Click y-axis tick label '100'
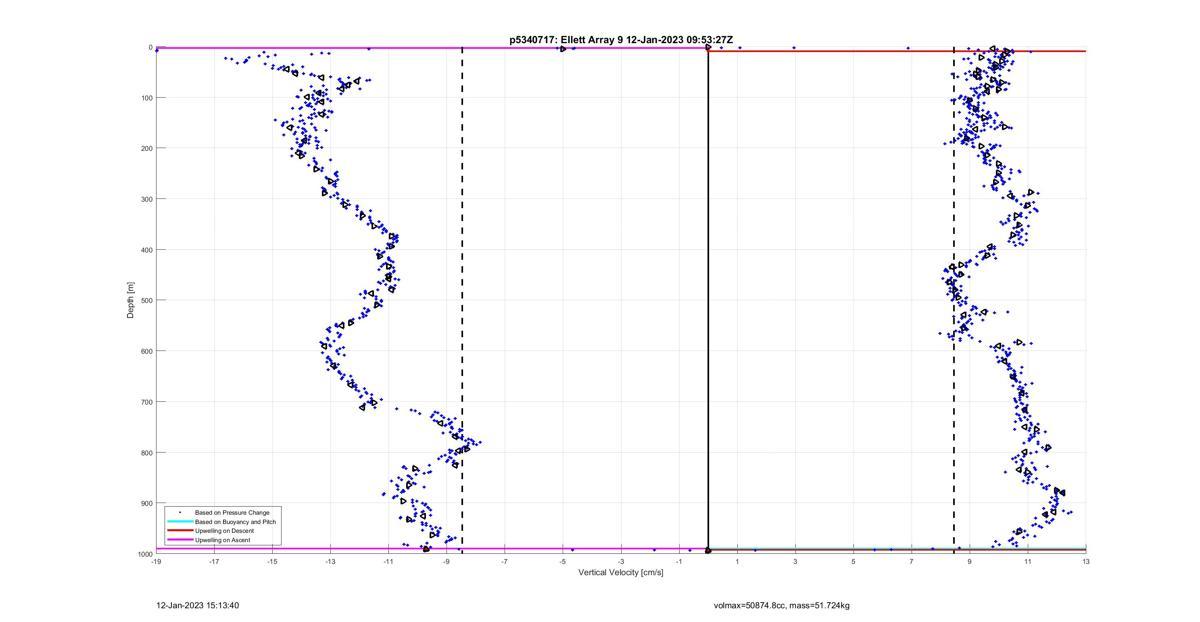This screenshot has width=1200, height=622. (x=145, y=98)
